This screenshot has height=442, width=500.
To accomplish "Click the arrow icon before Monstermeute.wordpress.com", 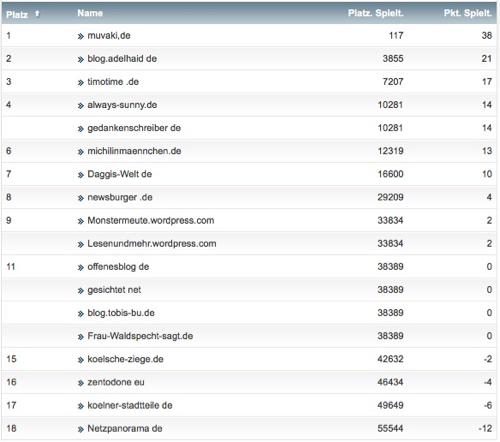I will pyautogui.click(x=80, y=221).
